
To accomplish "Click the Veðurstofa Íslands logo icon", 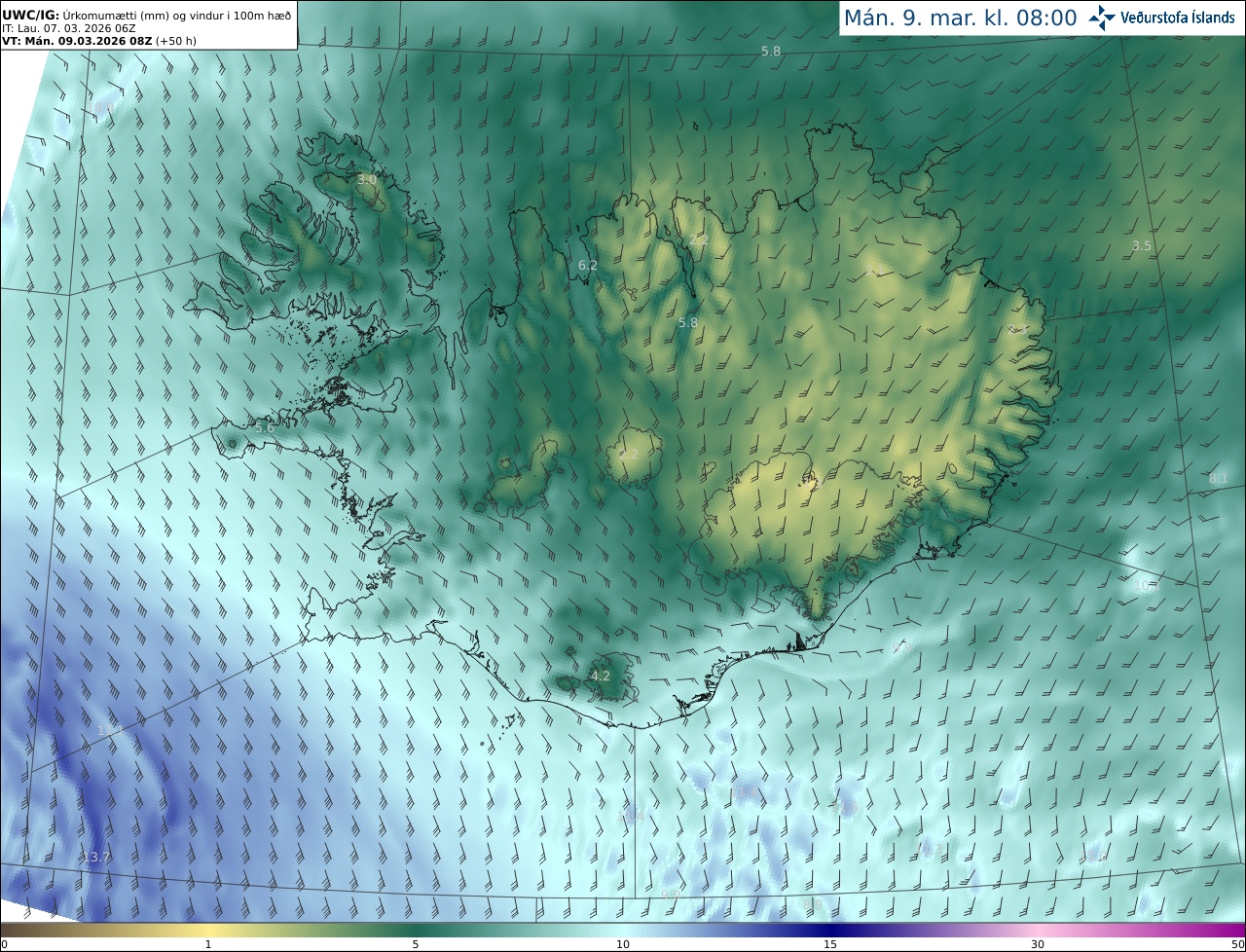I will coord(1102,18).
